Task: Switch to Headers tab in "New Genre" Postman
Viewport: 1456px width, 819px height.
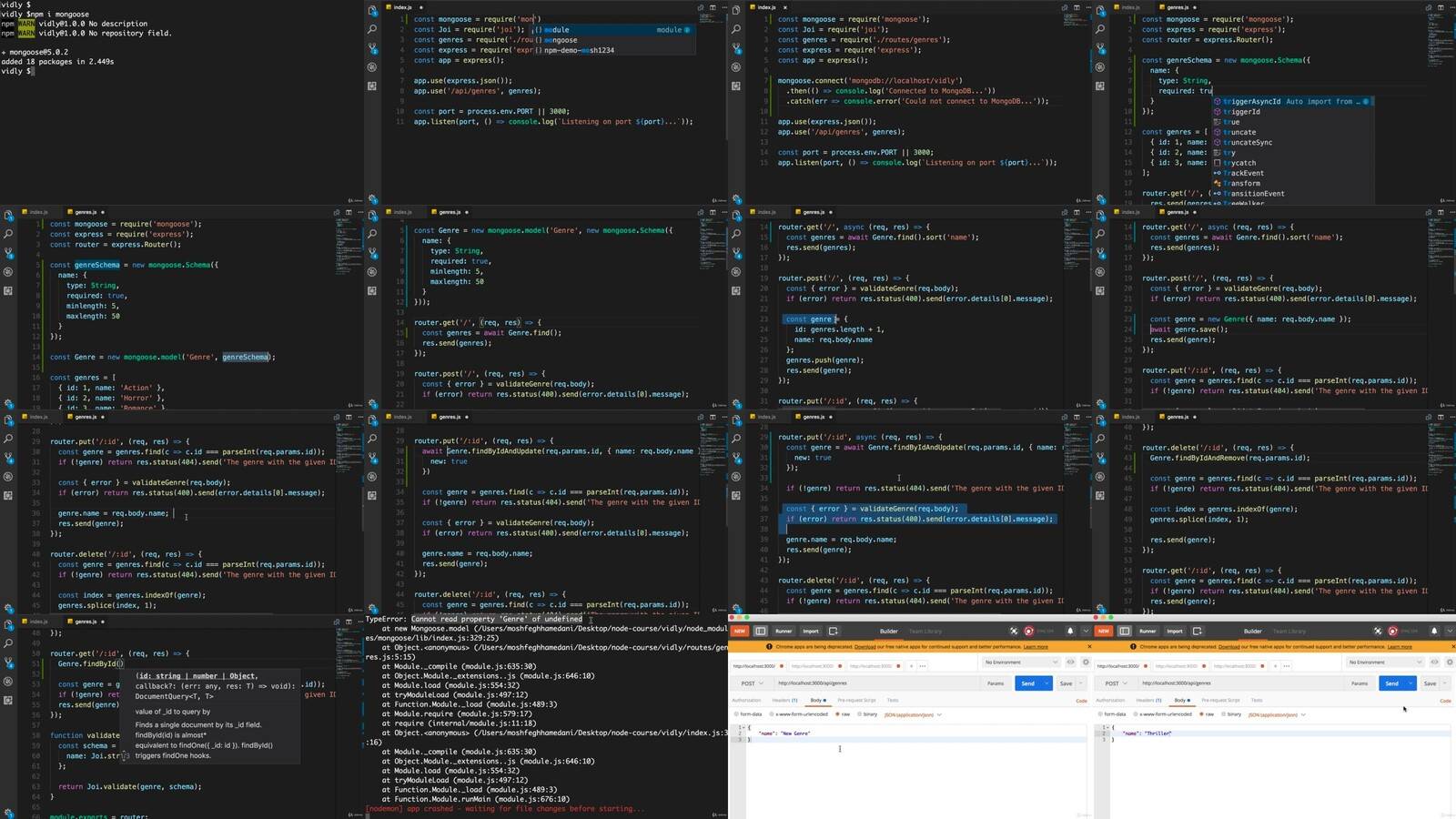Action: tap(784, 701)
